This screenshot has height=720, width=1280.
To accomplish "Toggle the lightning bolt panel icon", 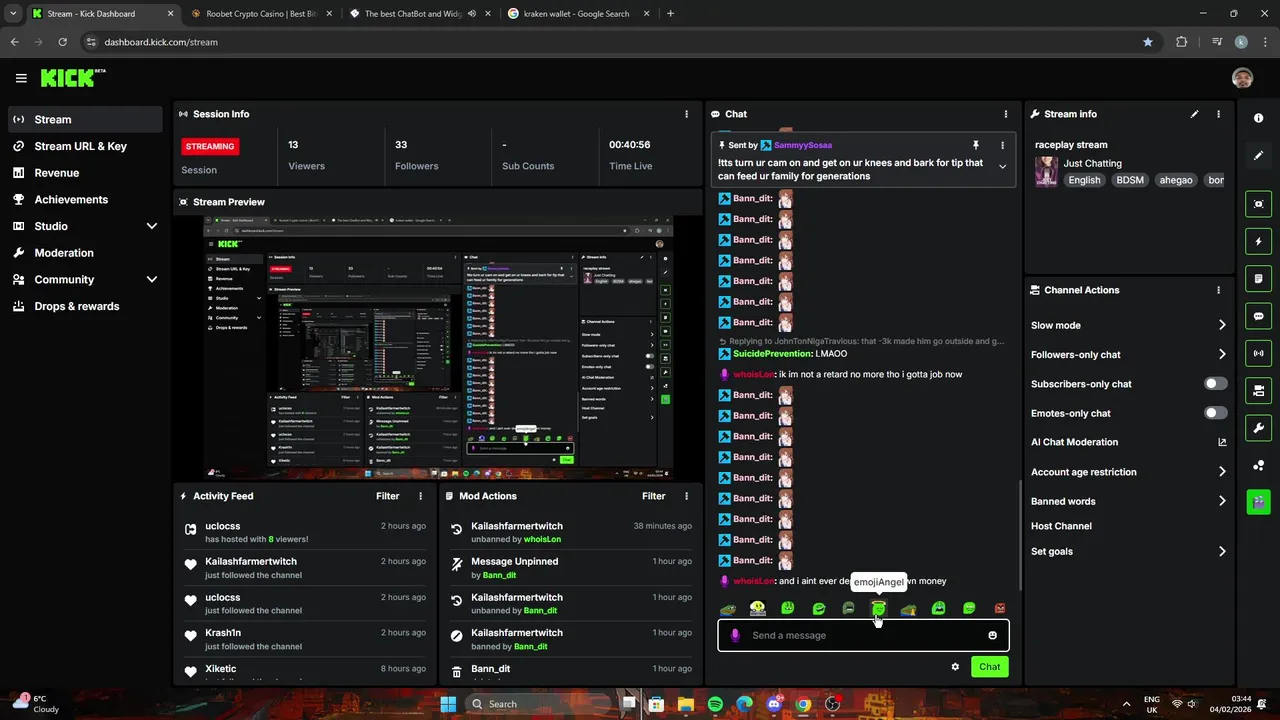I will pyautogui.click(x=1258, y=241).
